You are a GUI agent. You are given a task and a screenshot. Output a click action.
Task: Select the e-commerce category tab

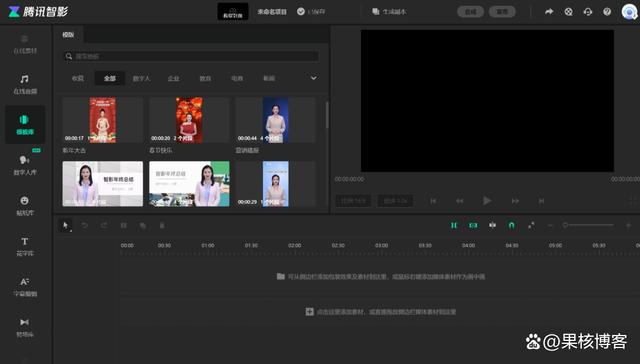[x=237, y=78]
